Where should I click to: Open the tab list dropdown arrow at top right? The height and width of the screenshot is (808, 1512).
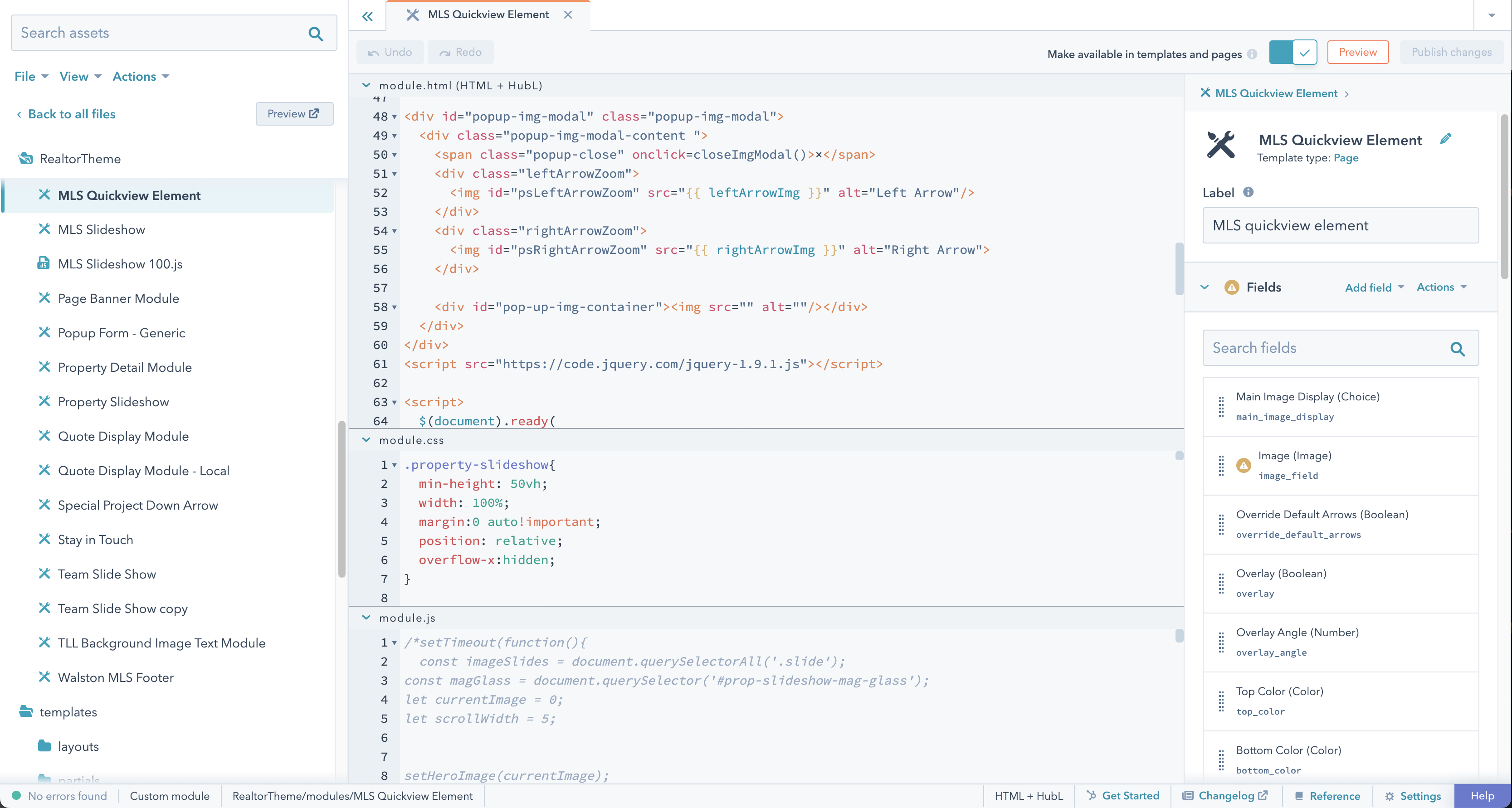coord(1492,15)
